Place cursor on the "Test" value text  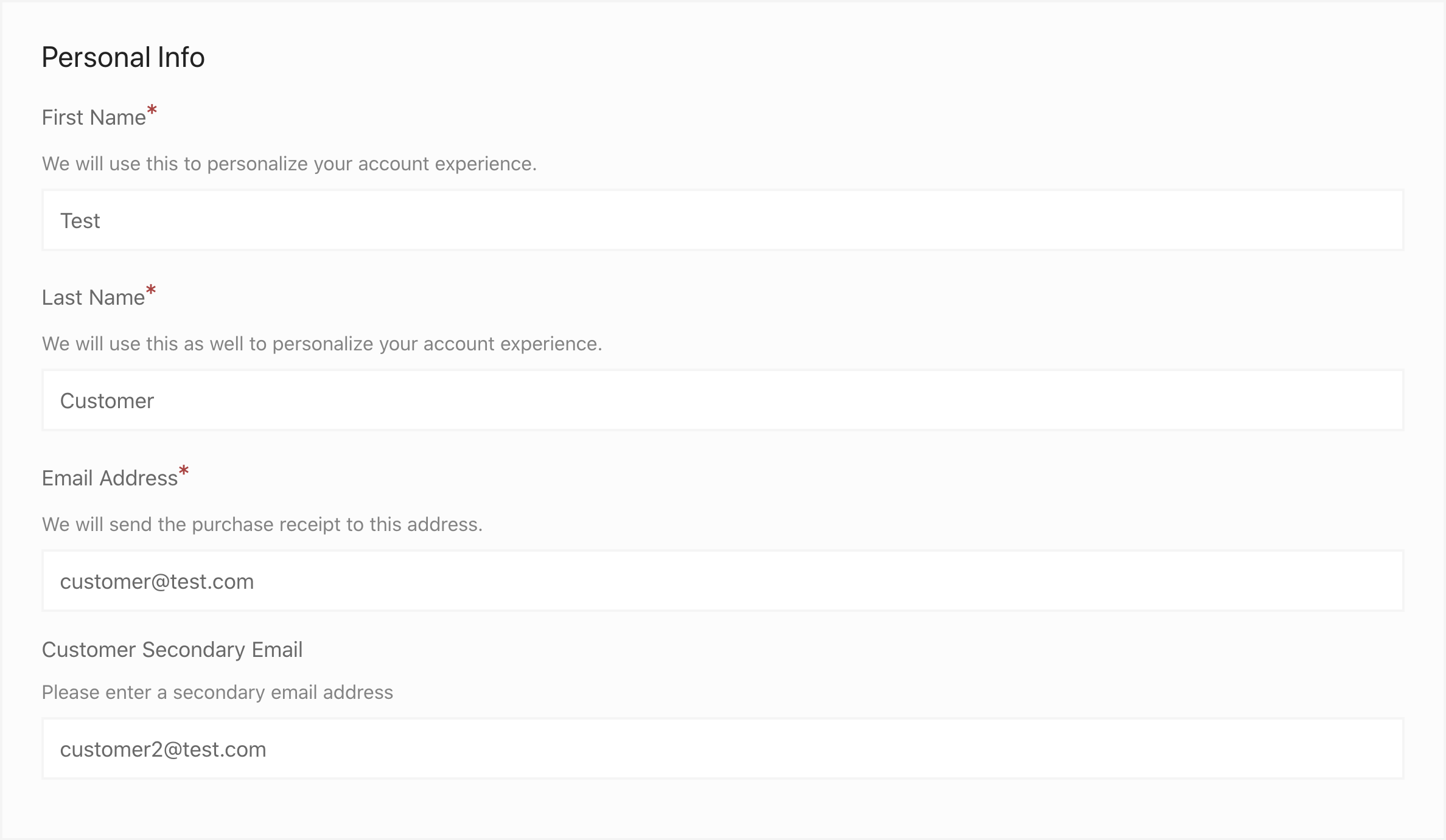point(80,221)
